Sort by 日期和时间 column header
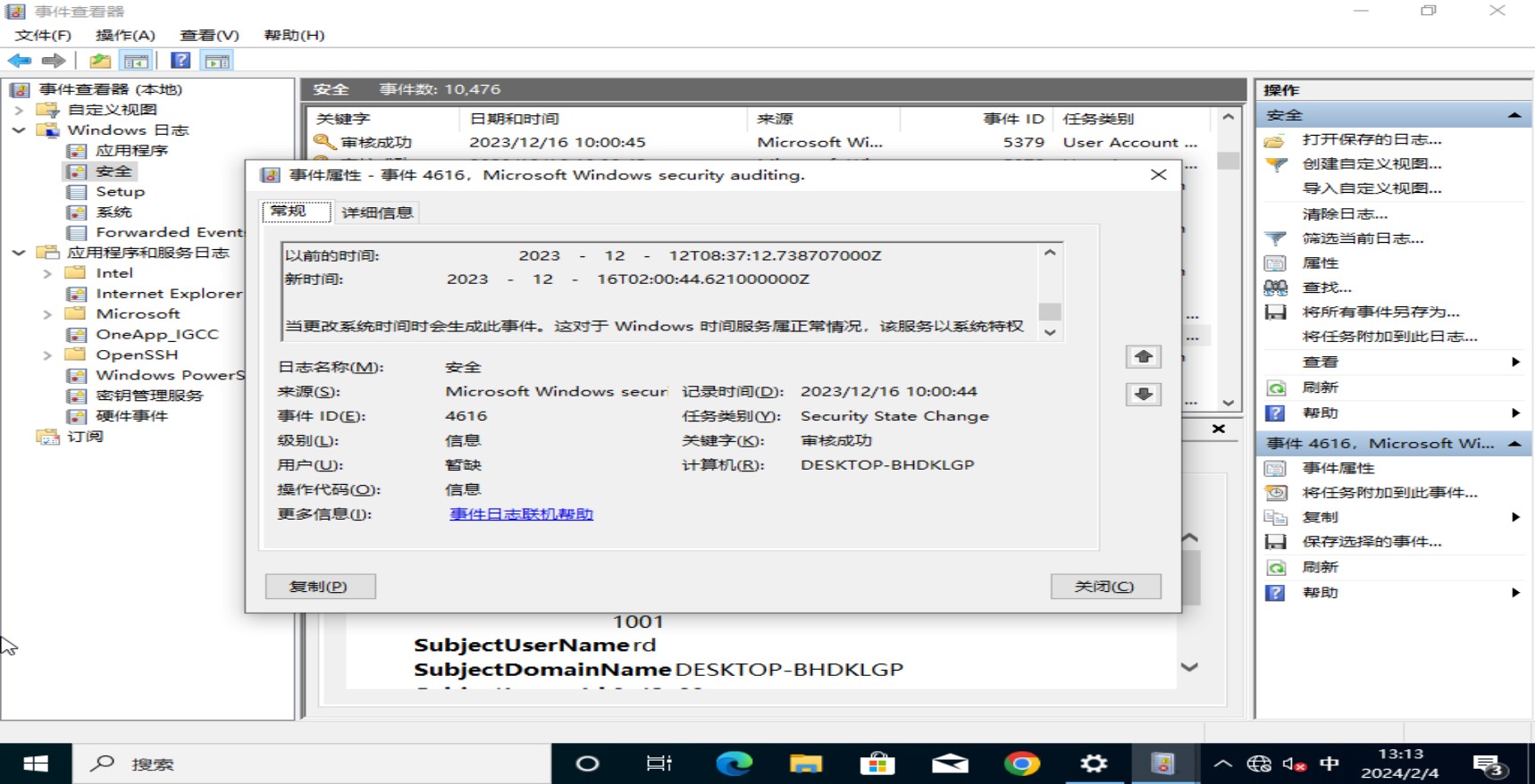The image size is (1535, 784). [x=603, y=119]
